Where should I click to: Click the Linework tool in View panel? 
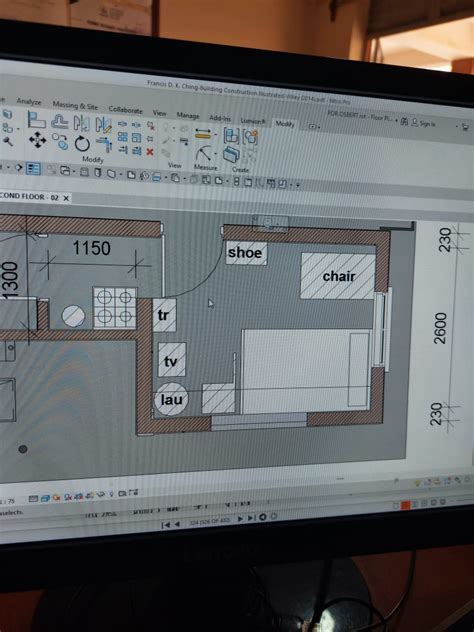184,141
